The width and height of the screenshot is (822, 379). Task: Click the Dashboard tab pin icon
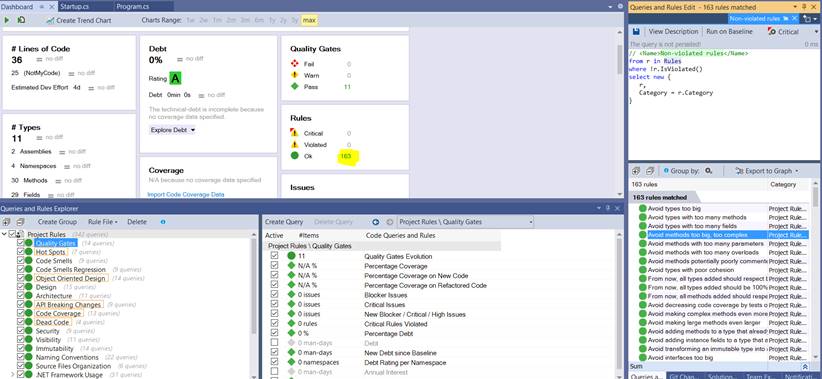point(43,7)
